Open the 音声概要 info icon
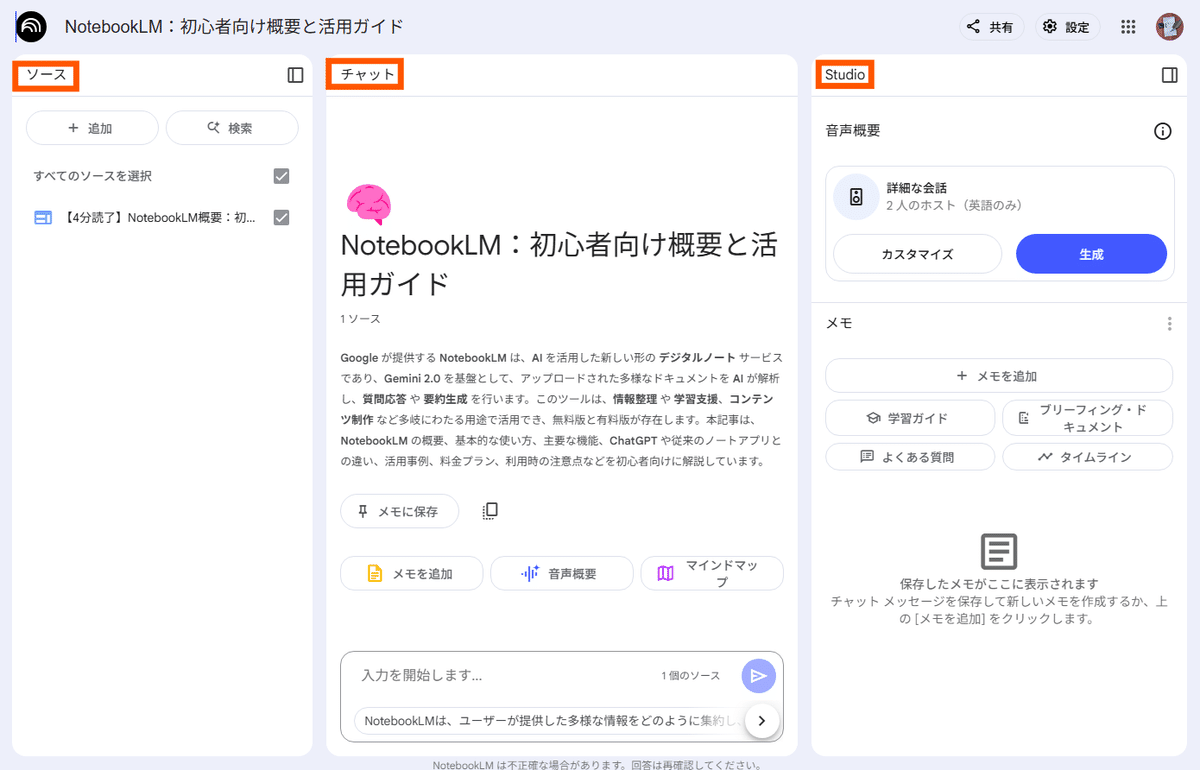This screenshot has width=1200, height=770. tap(1162, 131)
